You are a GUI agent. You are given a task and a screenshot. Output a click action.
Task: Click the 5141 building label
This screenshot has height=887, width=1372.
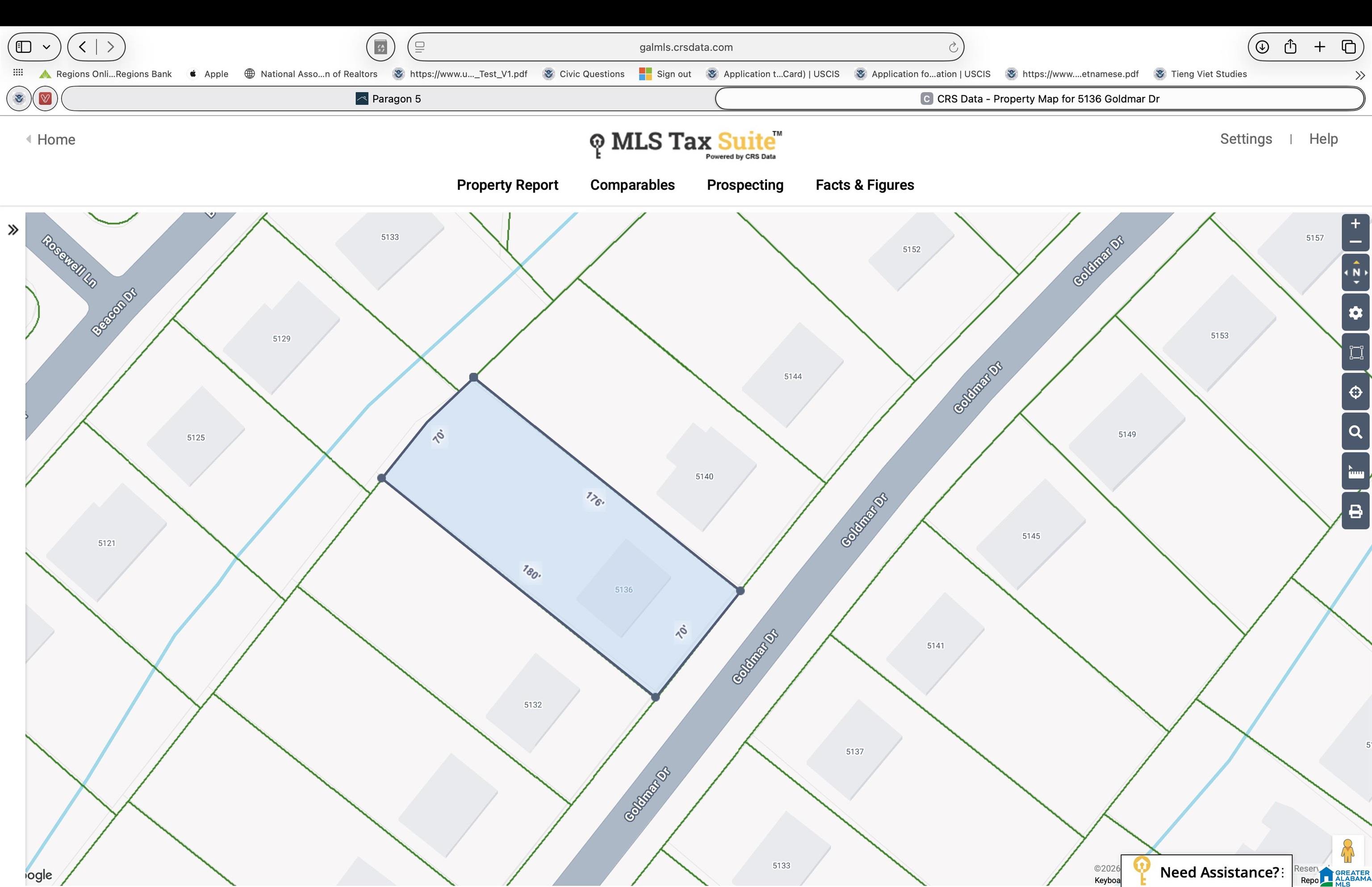(935, 646)
